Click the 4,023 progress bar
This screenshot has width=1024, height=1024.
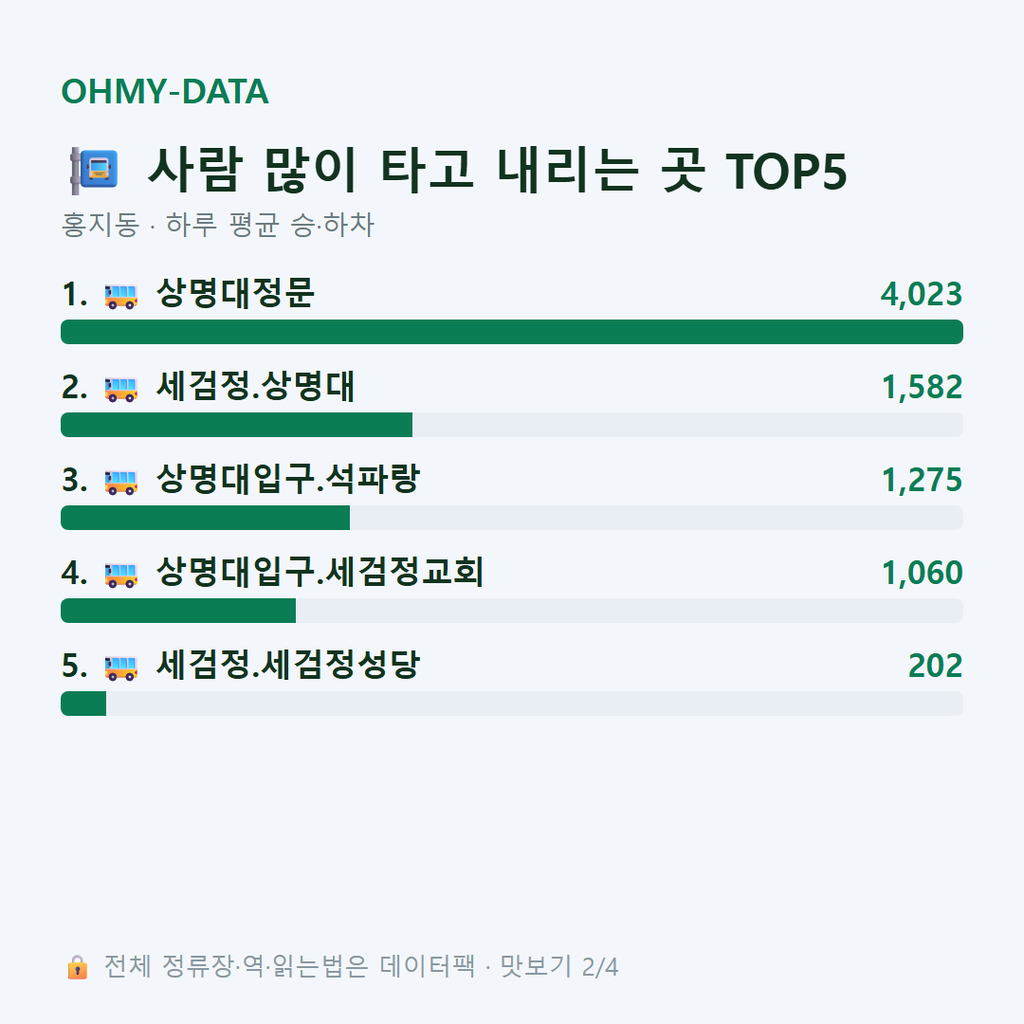click(x=512, y=332)
